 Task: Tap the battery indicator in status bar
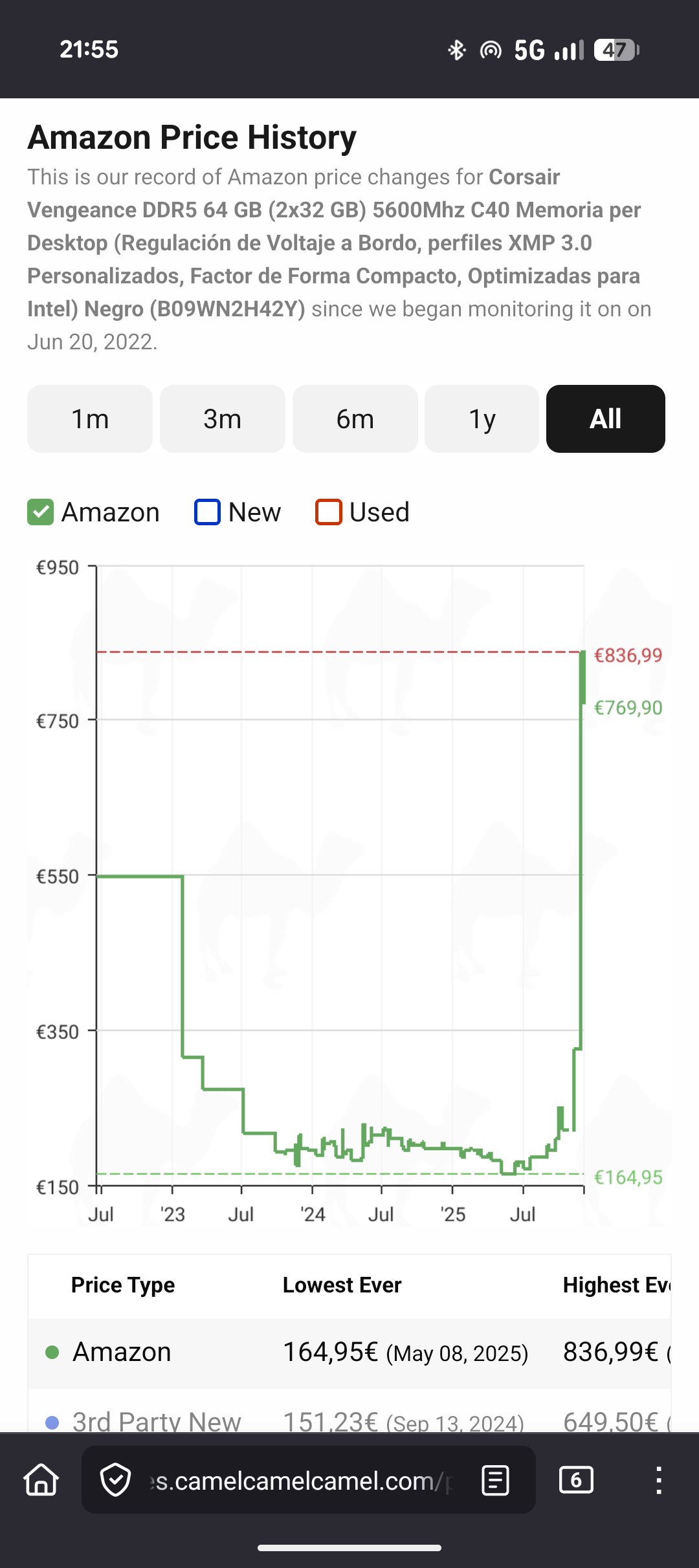point(616,50)
